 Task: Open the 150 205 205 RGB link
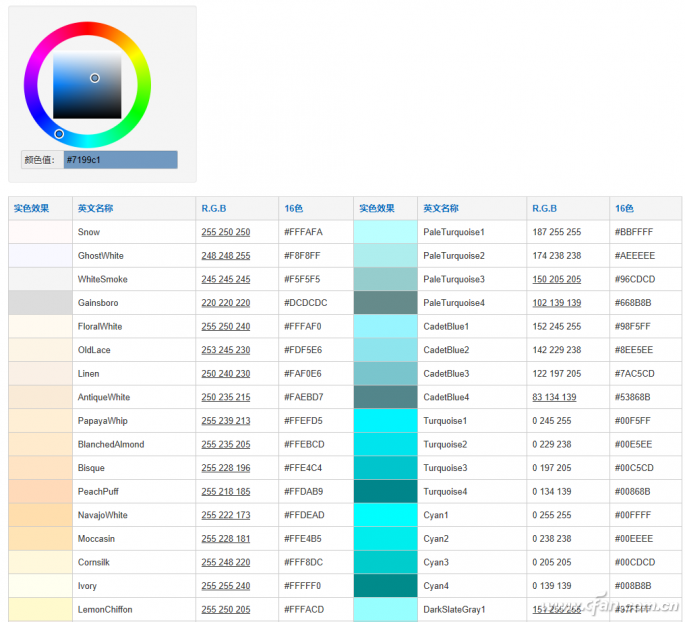point(556,279)
